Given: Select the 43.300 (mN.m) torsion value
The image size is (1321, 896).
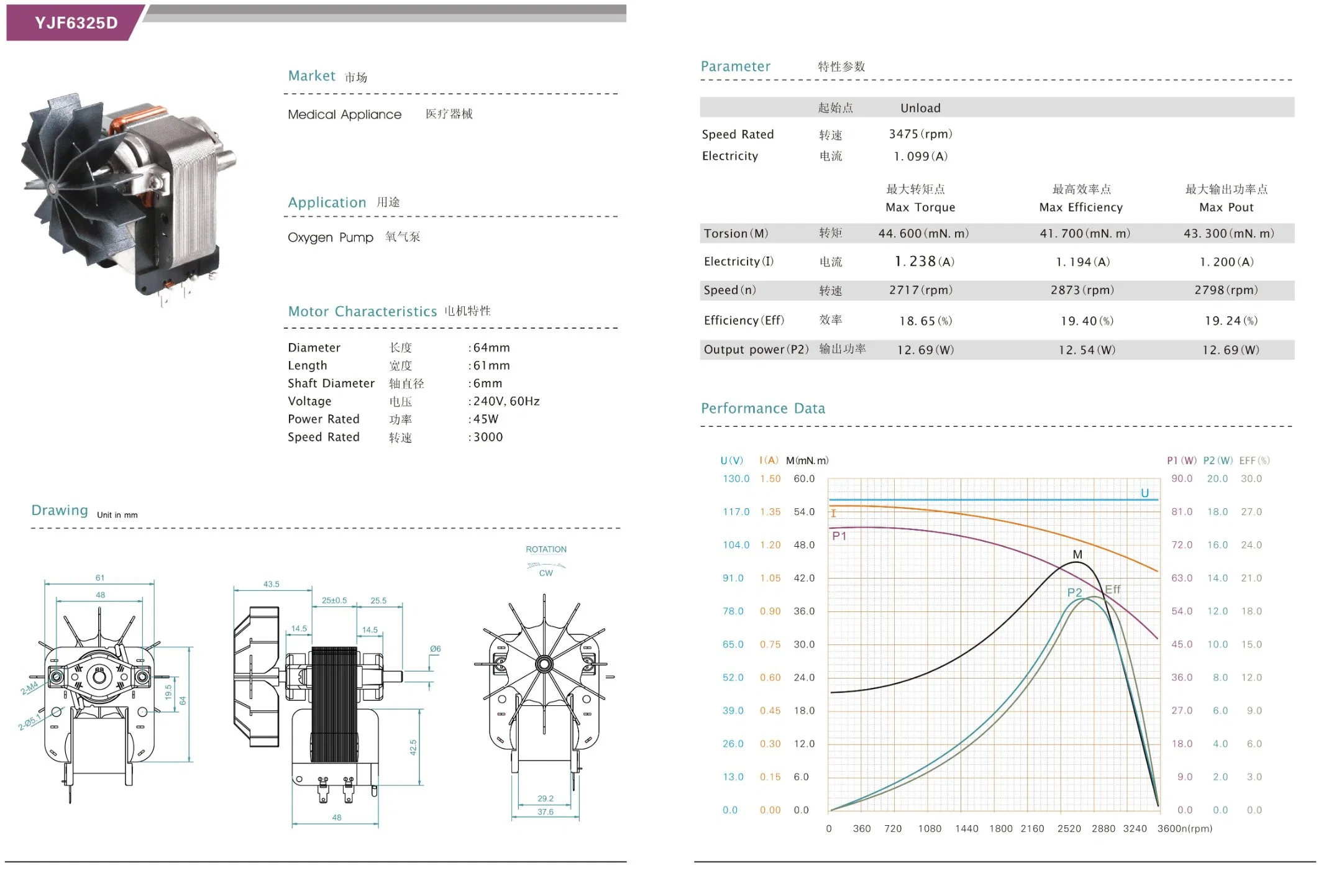Looking at the screenshot, I should (1228, 234).
